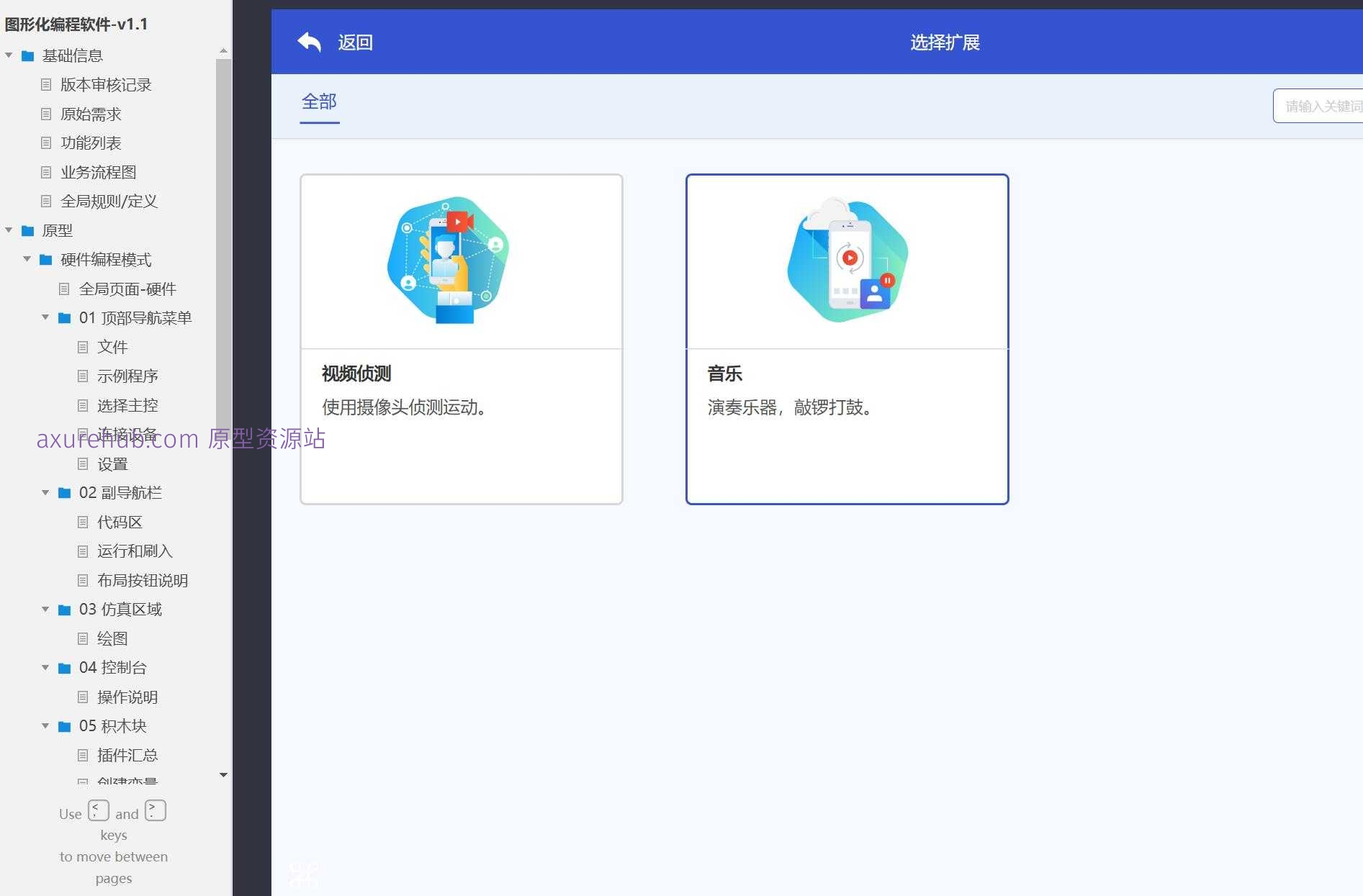Open the 设置 page
This screenshot has height=896, width=1363.
(x=112, y=463)
